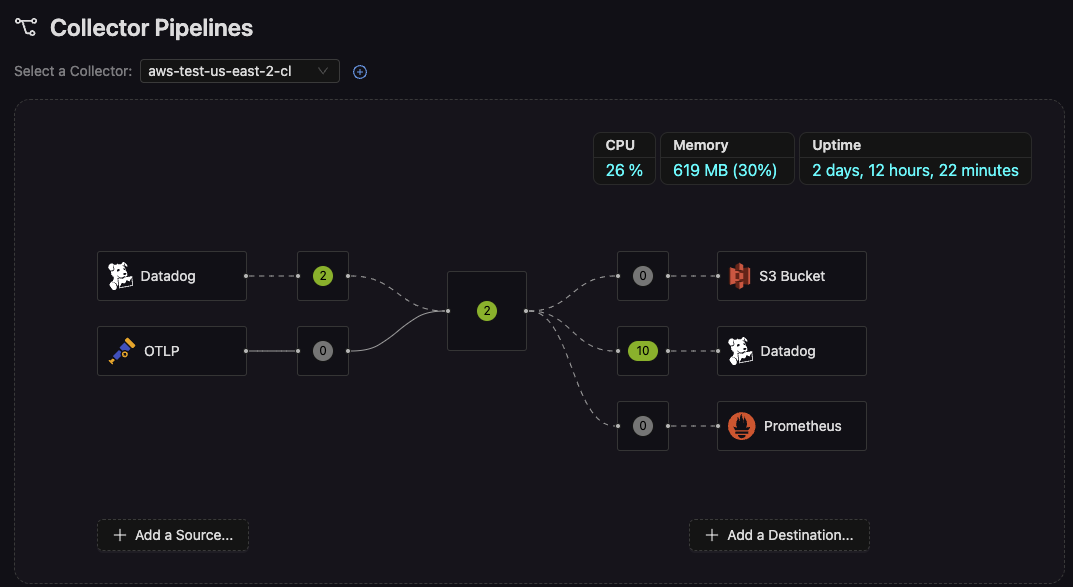Screen dimensions: 1073x587
Task: Click the Datadog source dog icon
Action: pyautogui.click(x=121, y=276)
